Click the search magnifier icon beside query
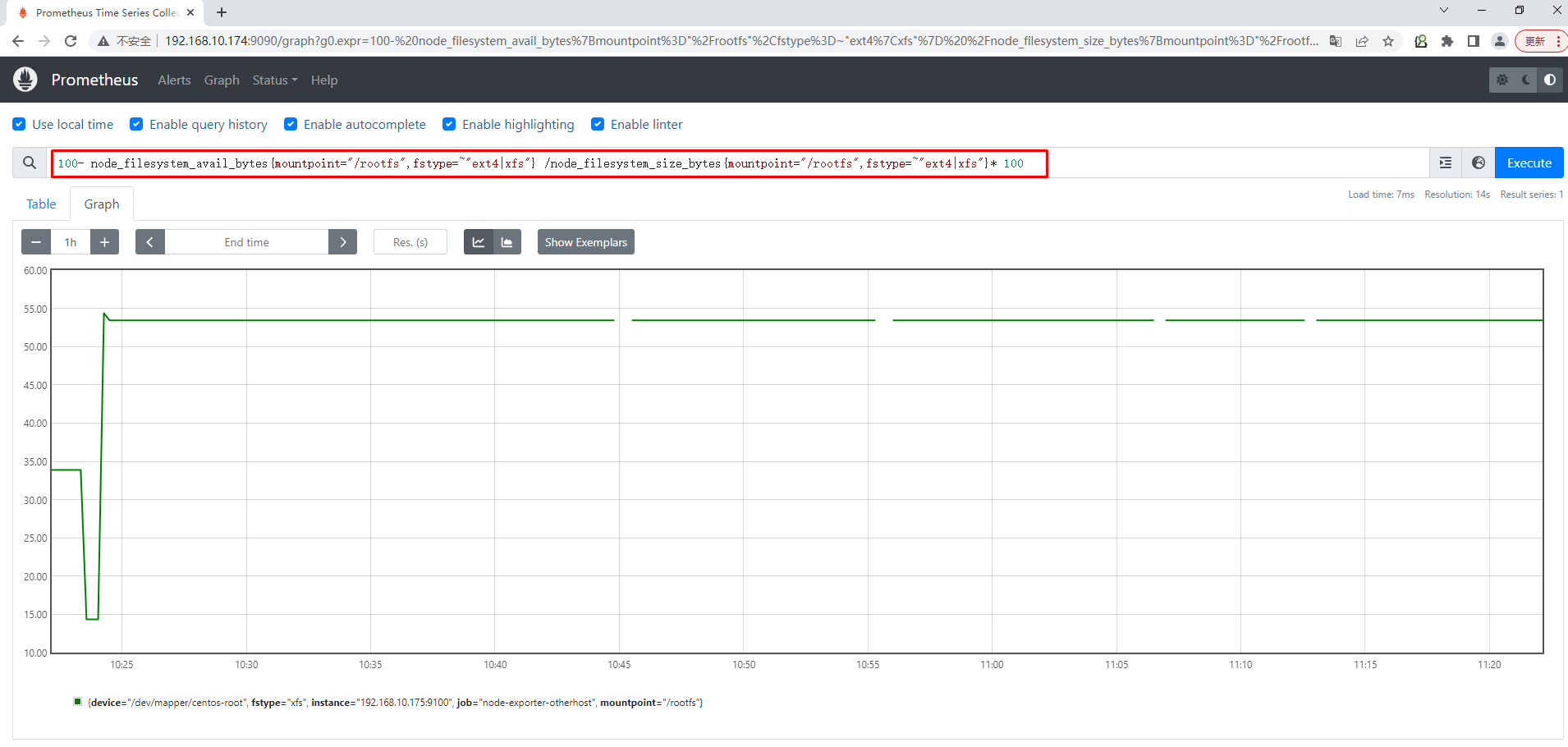 [x=30, y=163]
